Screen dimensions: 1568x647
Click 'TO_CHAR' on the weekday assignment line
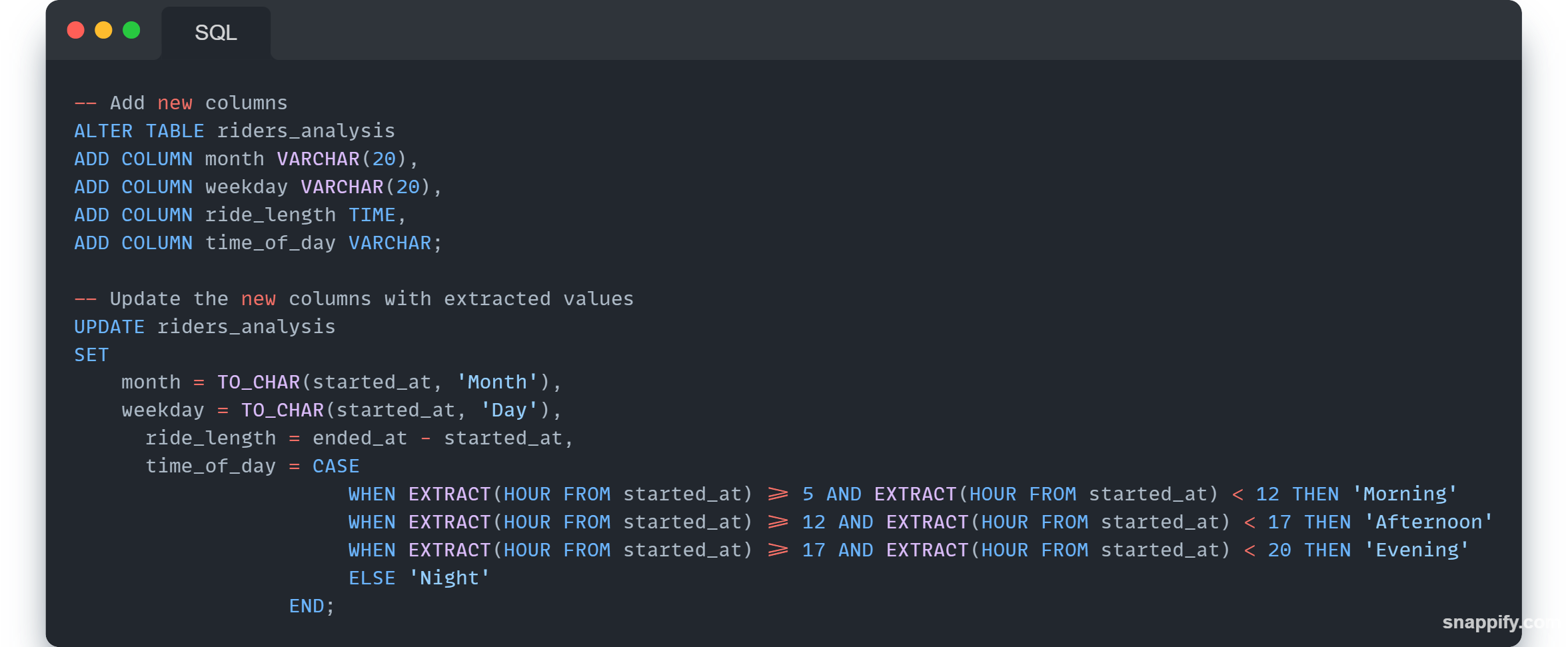283,410
